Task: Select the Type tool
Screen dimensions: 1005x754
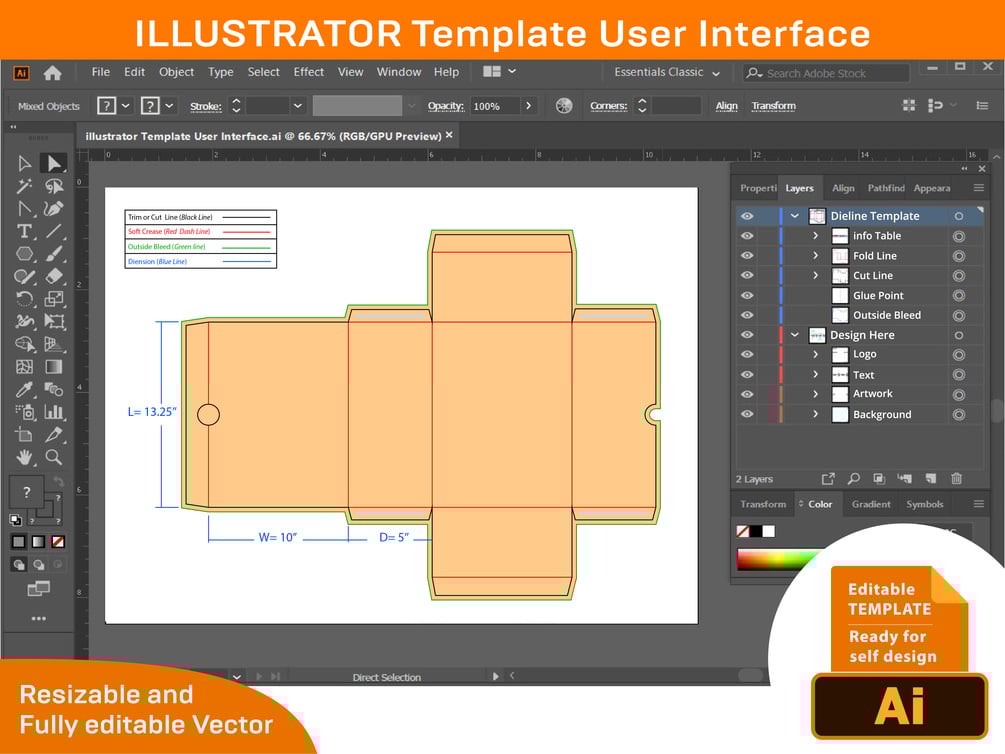Action: tap(24, 231)
